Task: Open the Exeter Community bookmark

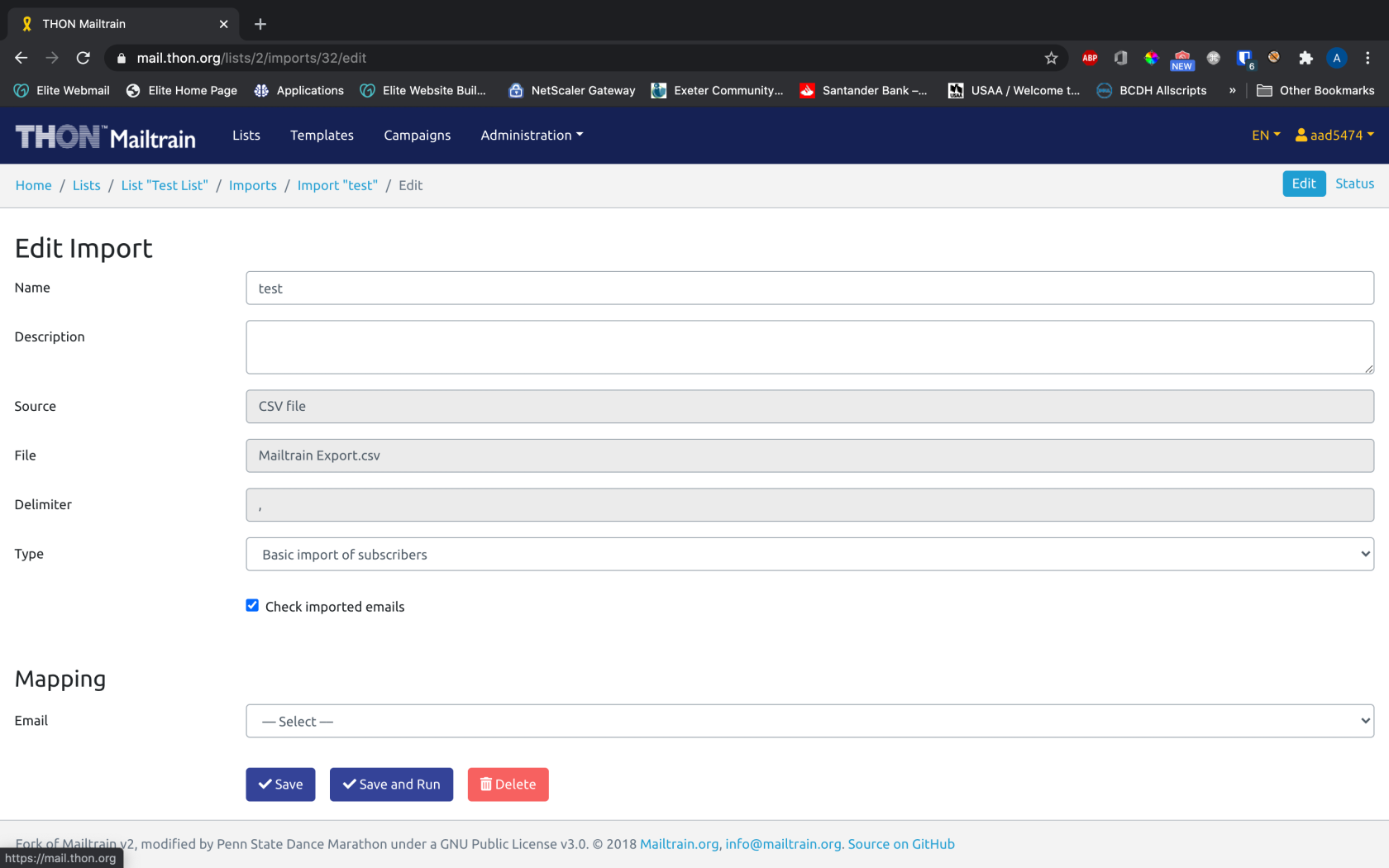Action: point(718,90)
